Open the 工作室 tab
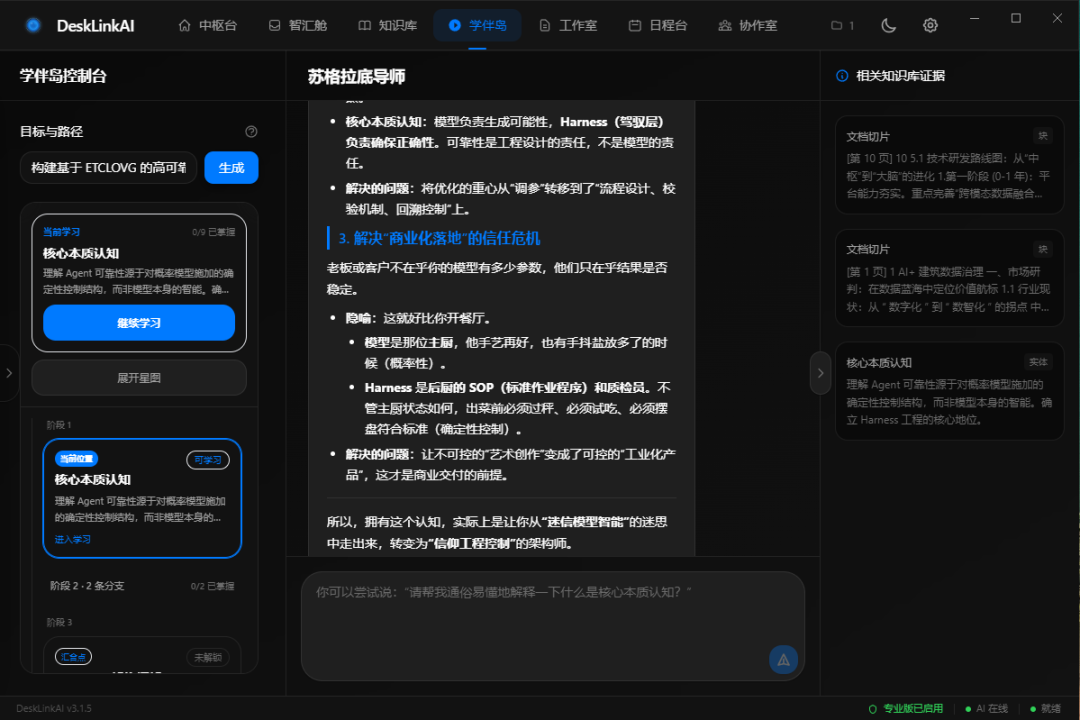The width and height of the screenshot is (1080, 720). click(x=568, y=25)
